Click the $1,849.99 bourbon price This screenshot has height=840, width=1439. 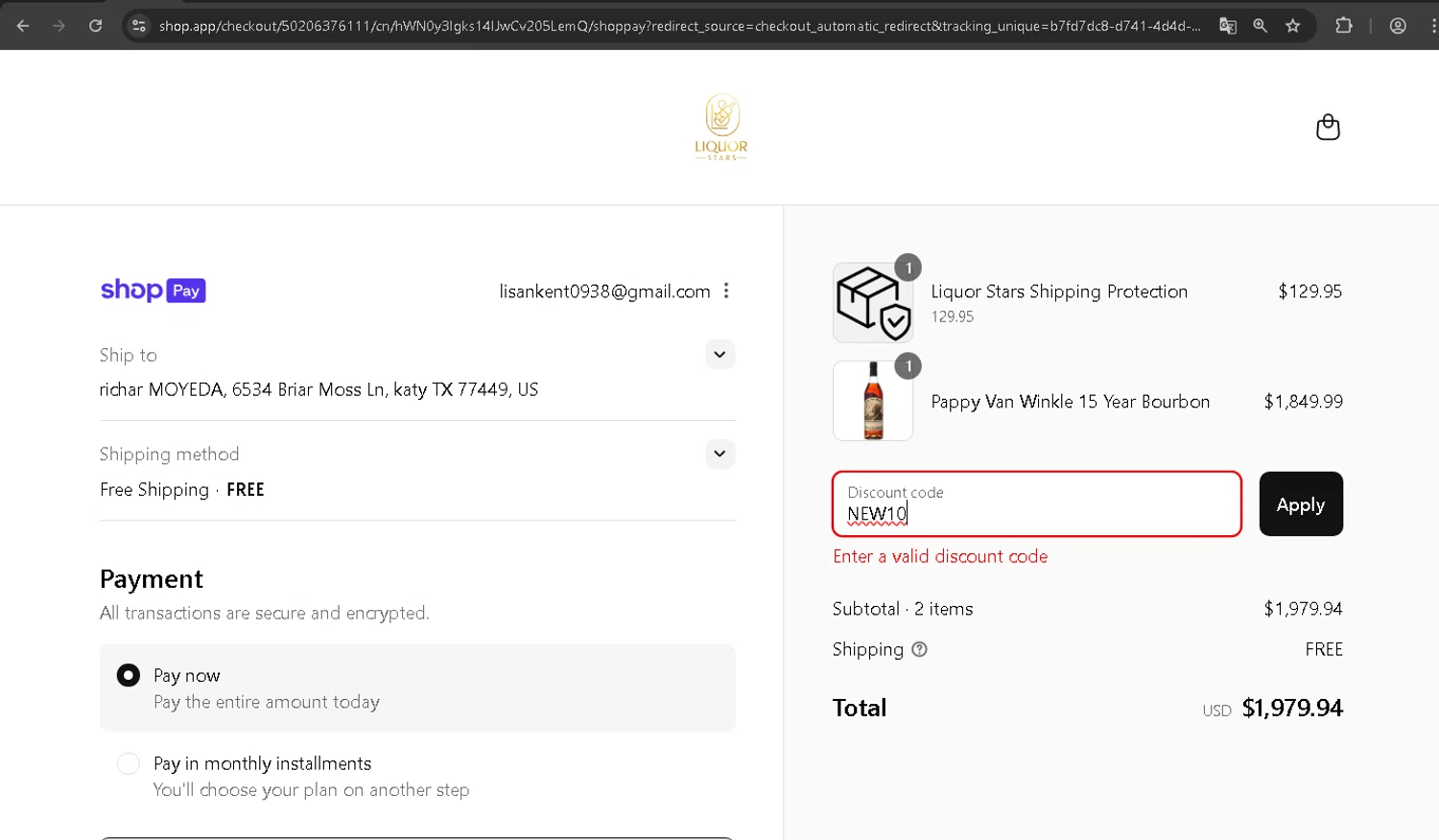1303,402
